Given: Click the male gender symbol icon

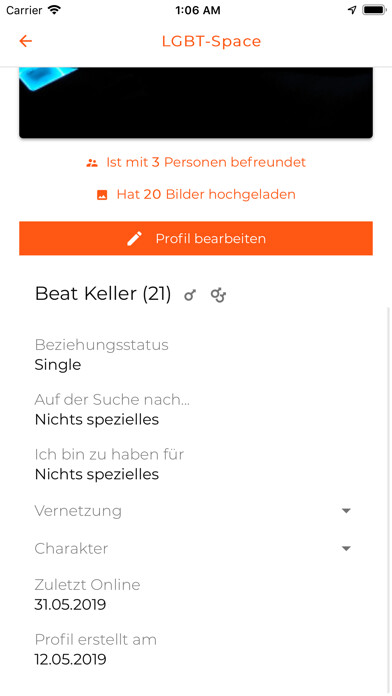Looking at the screenshot, I should (x=190, y=295).
